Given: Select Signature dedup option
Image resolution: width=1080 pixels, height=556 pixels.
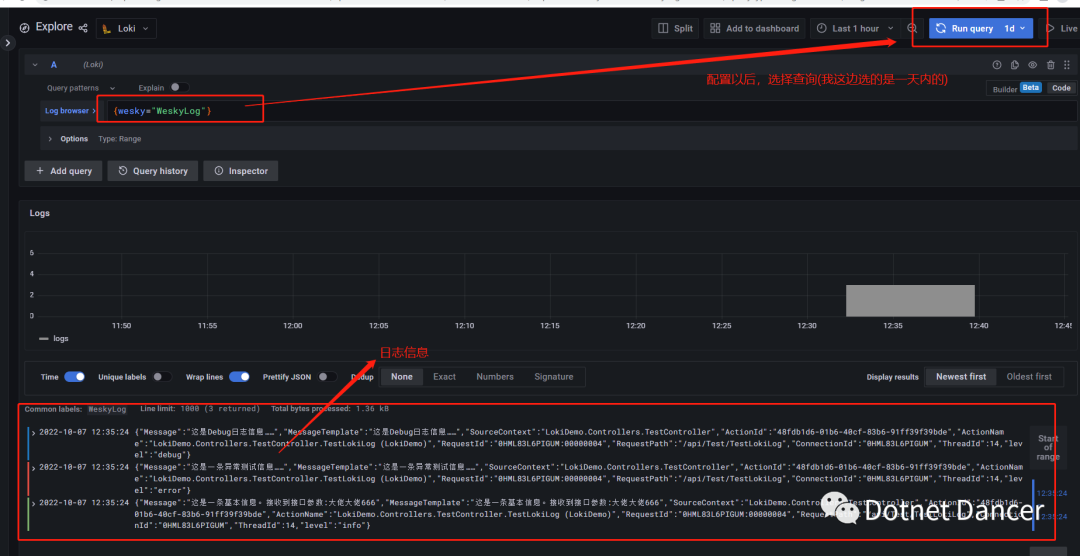Looking at the screenshot, I should tap(554, 377).
